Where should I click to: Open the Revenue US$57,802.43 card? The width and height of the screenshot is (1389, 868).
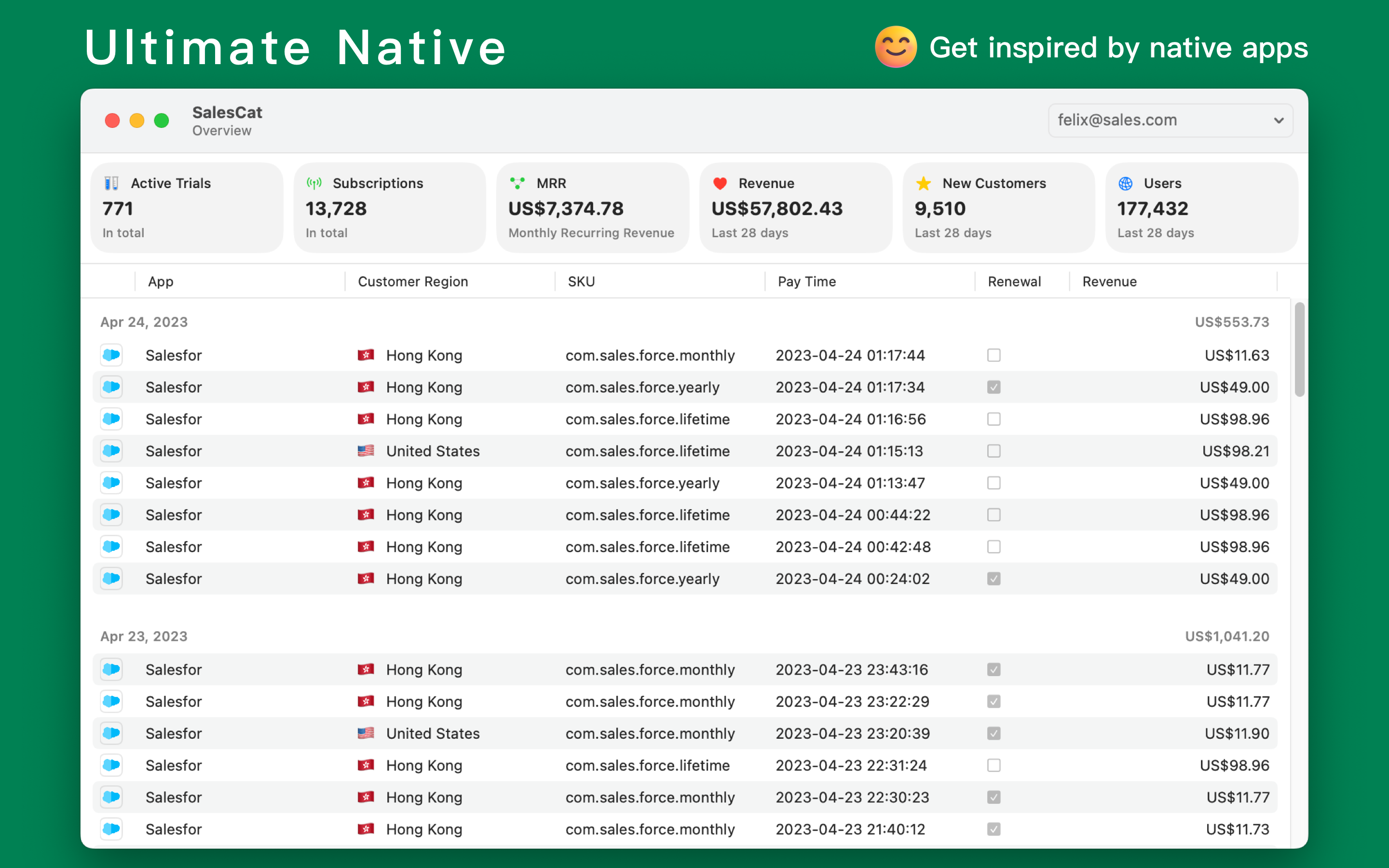(x=795, y=207)
